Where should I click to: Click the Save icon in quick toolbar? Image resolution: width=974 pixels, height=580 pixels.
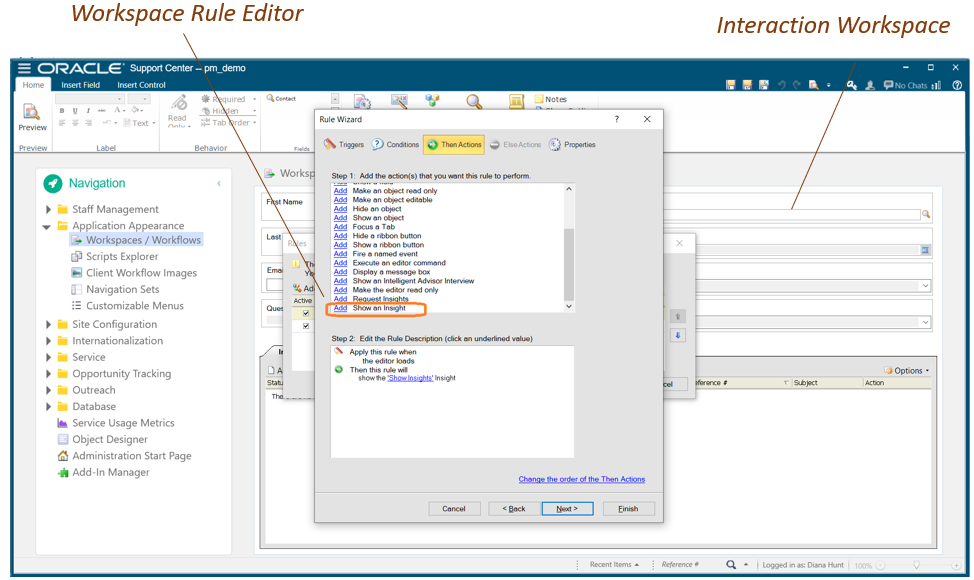[730, 85]
